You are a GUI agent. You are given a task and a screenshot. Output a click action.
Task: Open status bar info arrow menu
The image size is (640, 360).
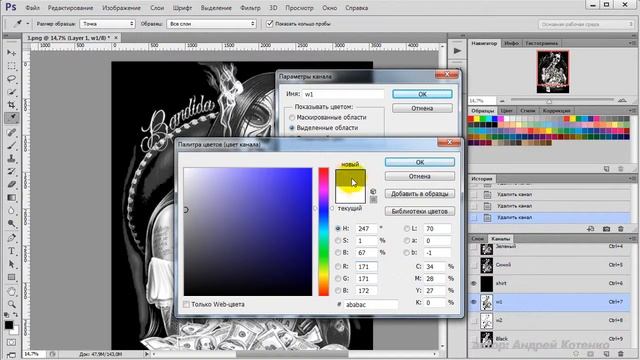[147, 354]
